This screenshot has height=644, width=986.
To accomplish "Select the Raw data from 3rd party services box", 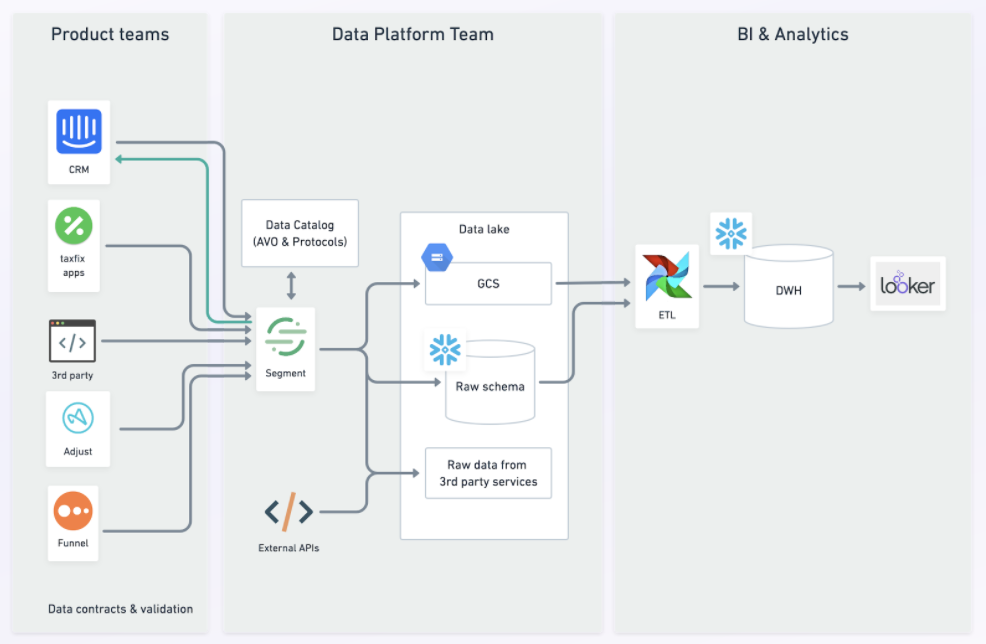I will click(489, 473).
